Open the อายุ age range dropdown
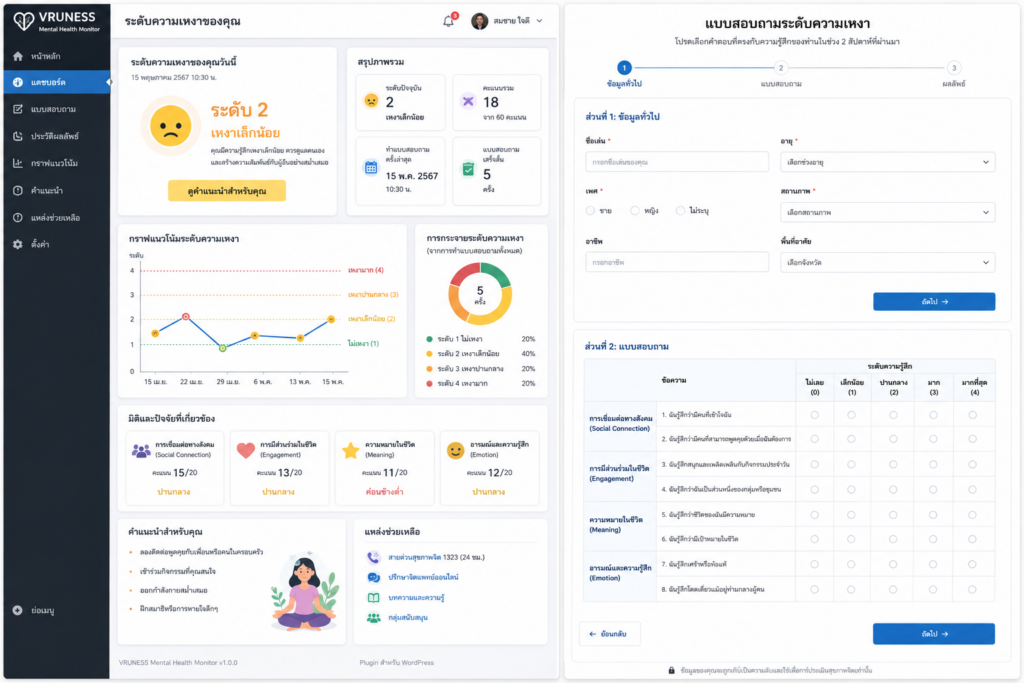 click(888, 162)
